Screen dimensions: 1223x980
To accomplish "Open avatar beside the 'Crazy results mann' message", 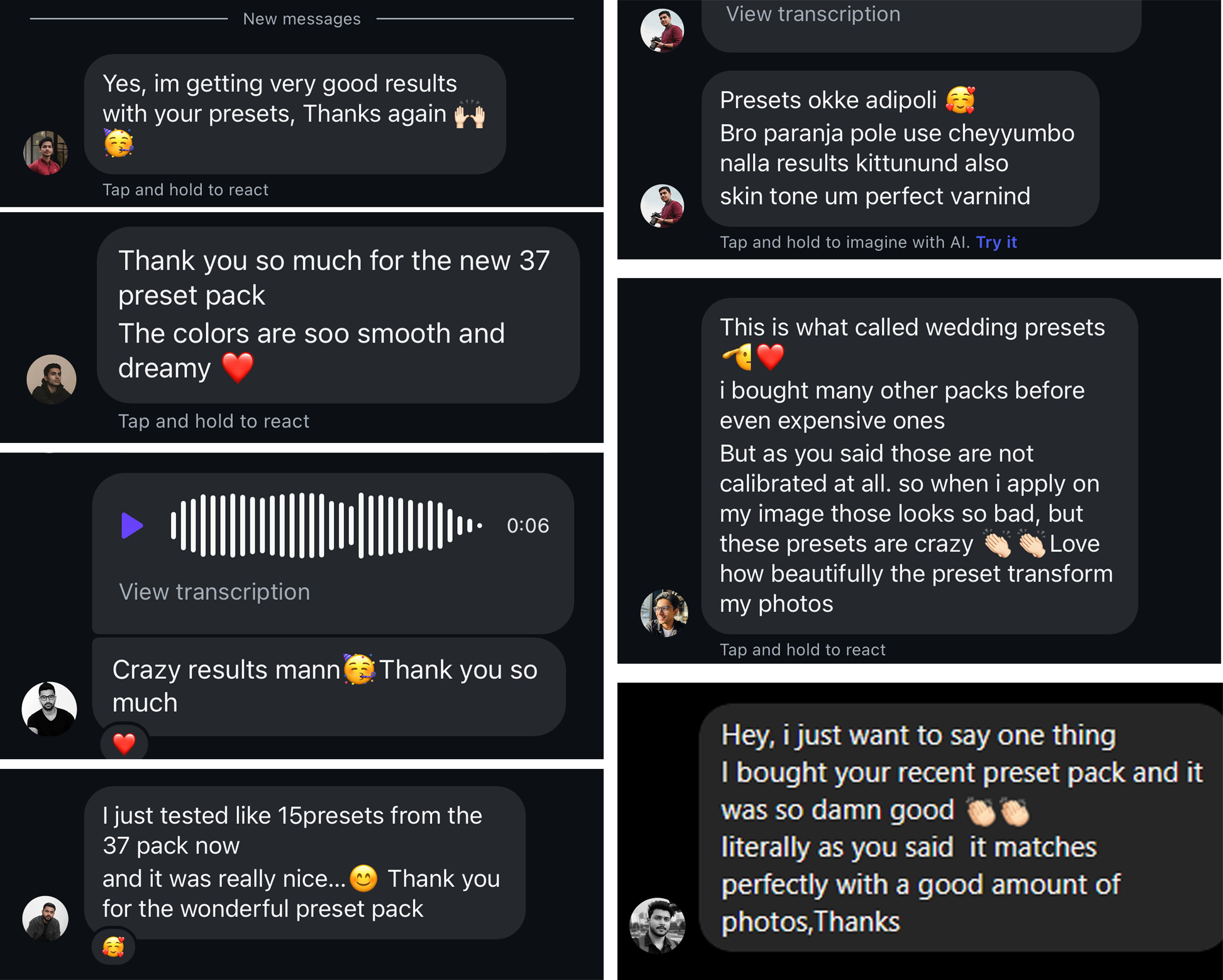I will [49, 709].
